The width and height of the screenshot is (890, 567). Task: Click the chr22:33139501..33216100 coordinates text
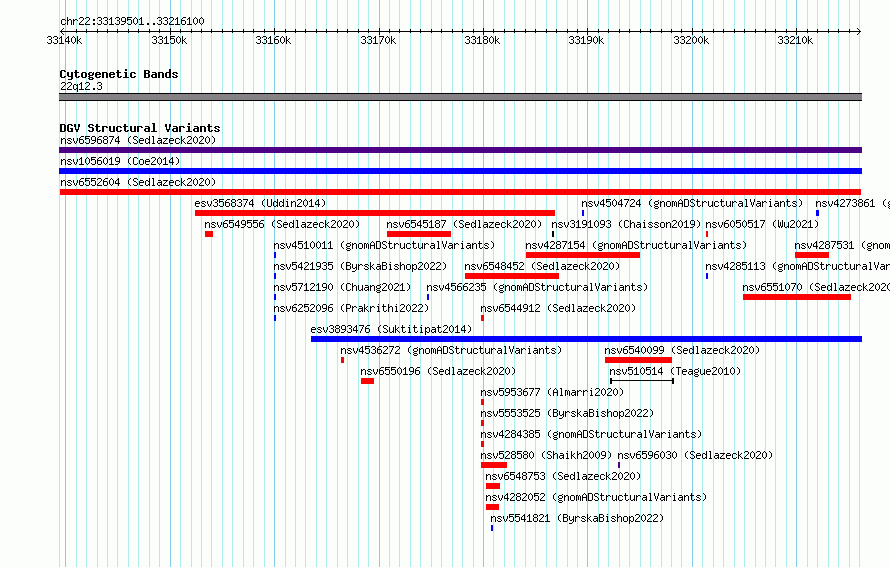pos(132,21)
